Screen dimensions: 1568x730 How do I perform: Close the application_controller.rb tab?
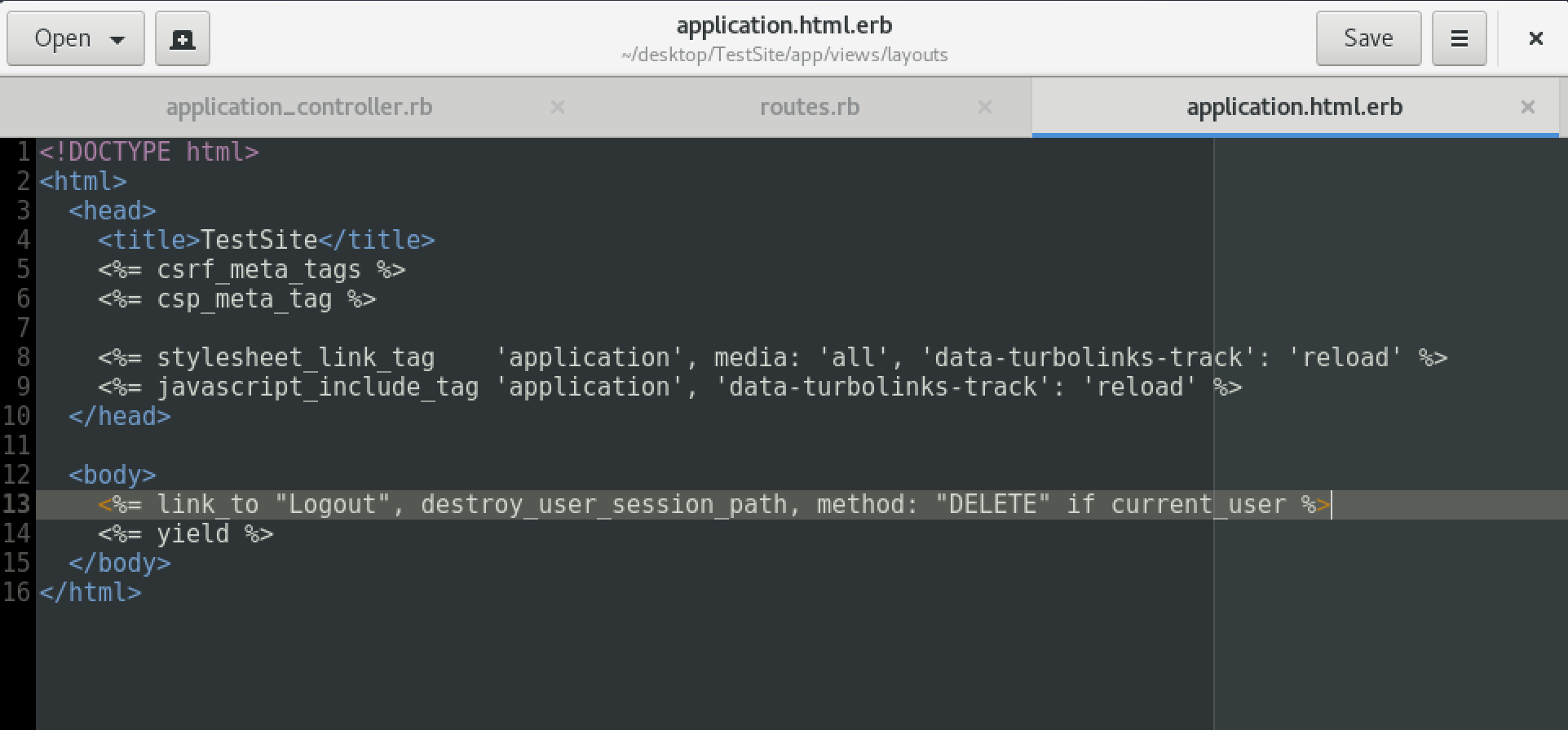[558, 107]
